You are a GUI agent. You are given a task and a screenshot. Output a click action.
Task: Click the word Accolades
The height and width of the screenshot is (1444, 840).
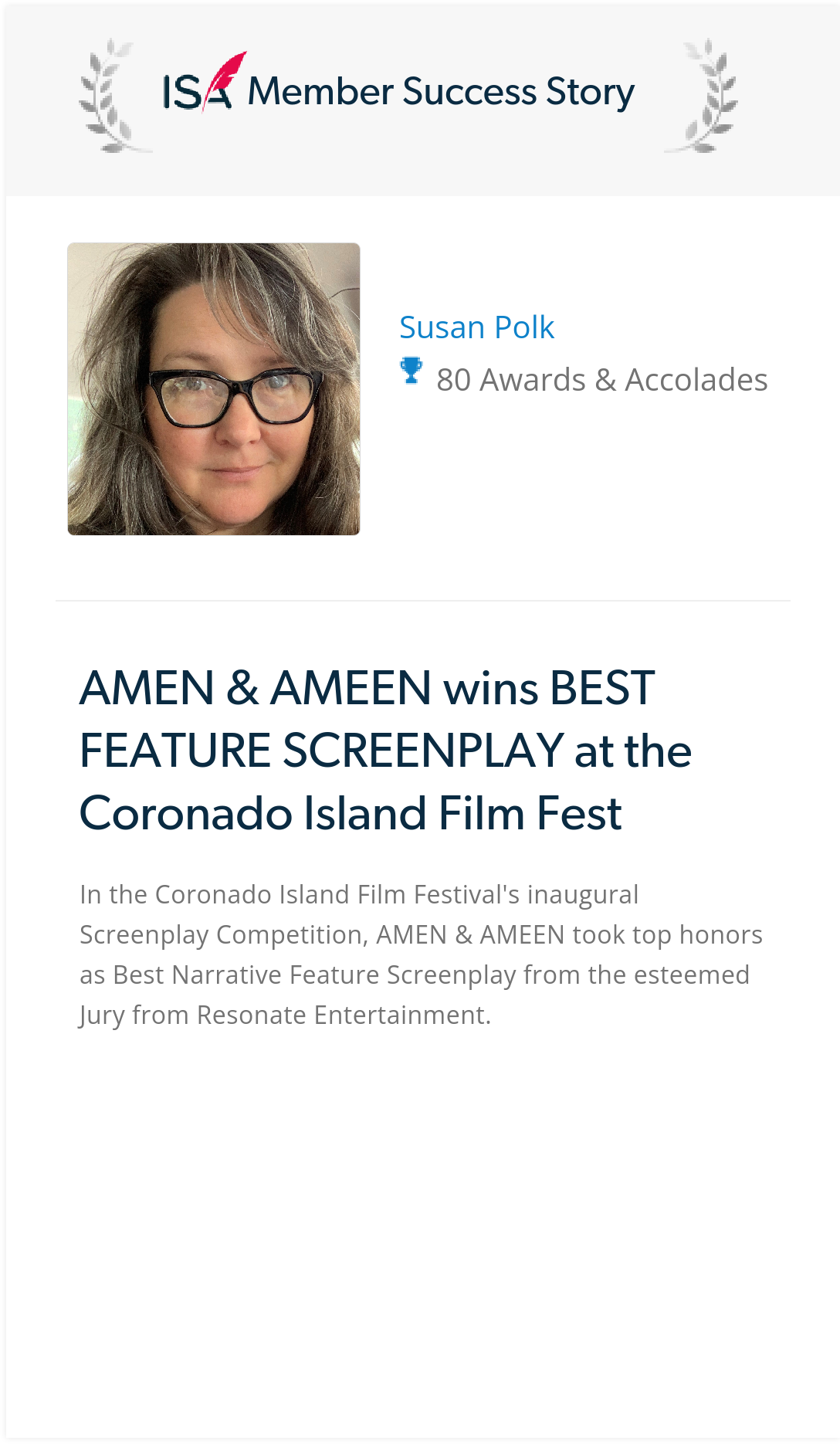click(696, 380)
